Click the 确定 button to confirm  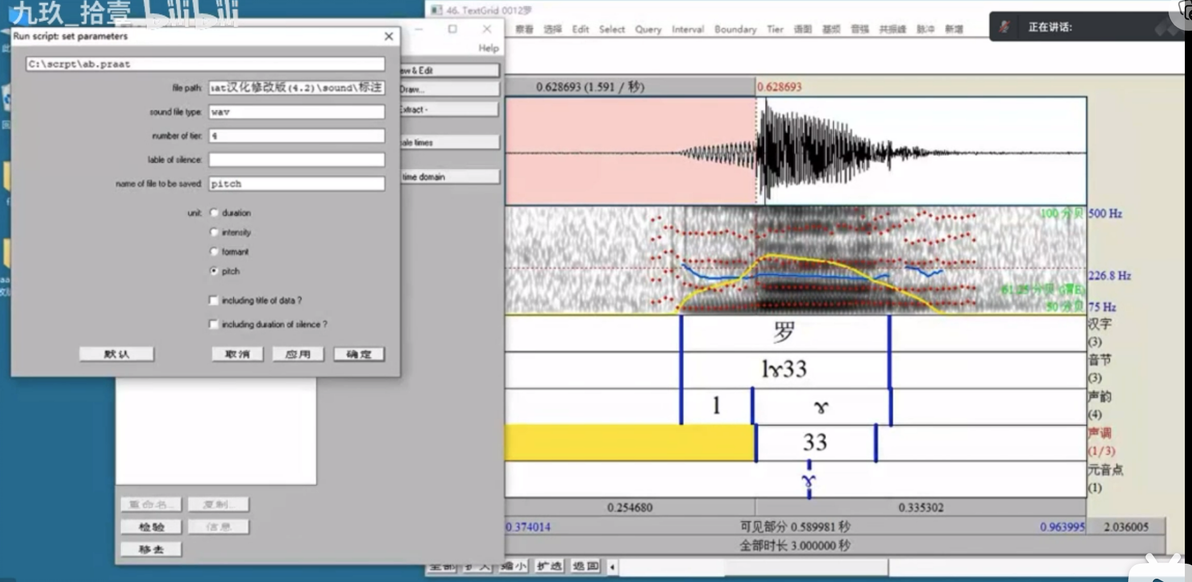[x=359, y=354]
